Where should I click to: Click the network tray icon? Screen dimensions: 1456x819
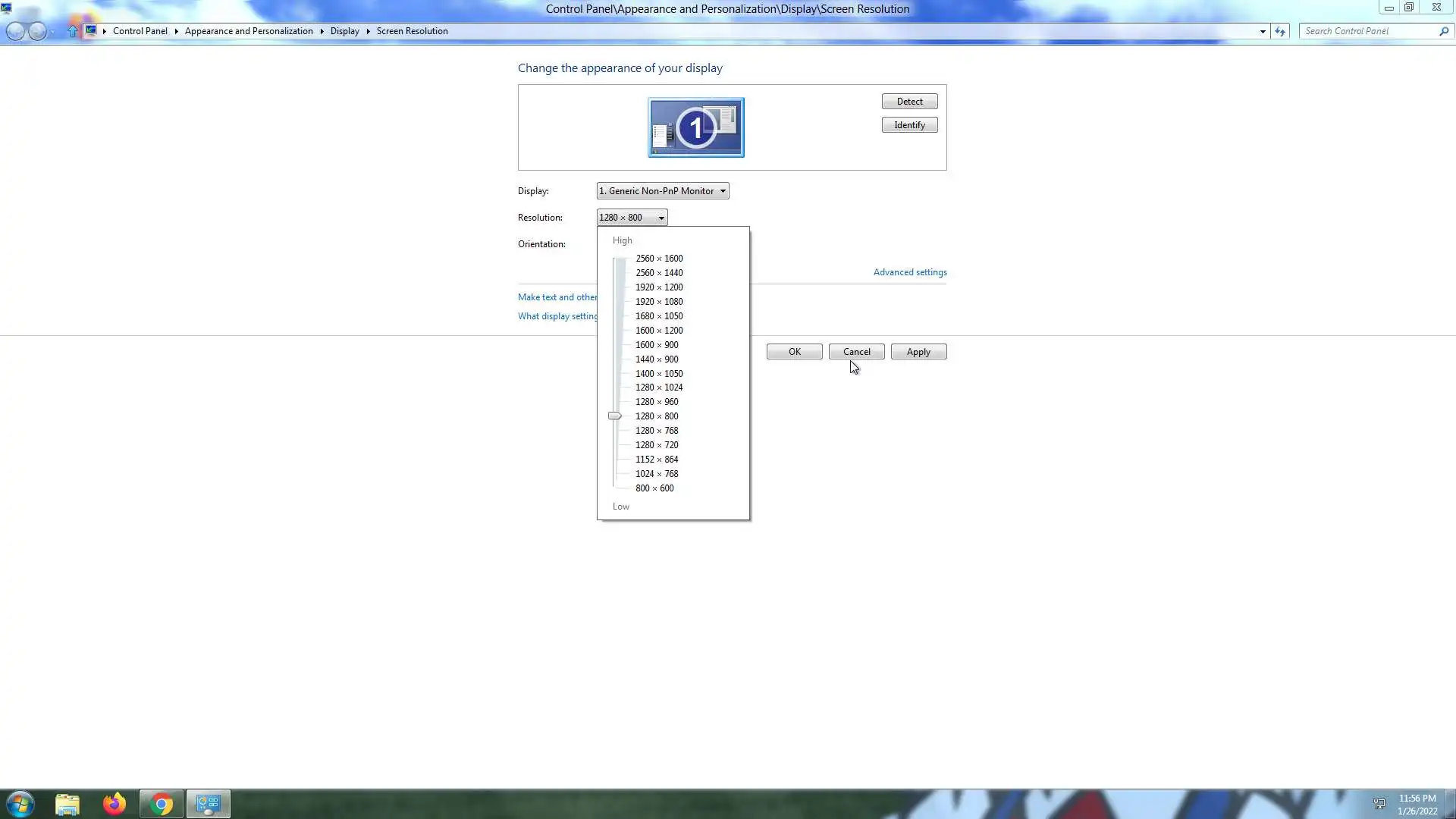tap(1379, 803)
